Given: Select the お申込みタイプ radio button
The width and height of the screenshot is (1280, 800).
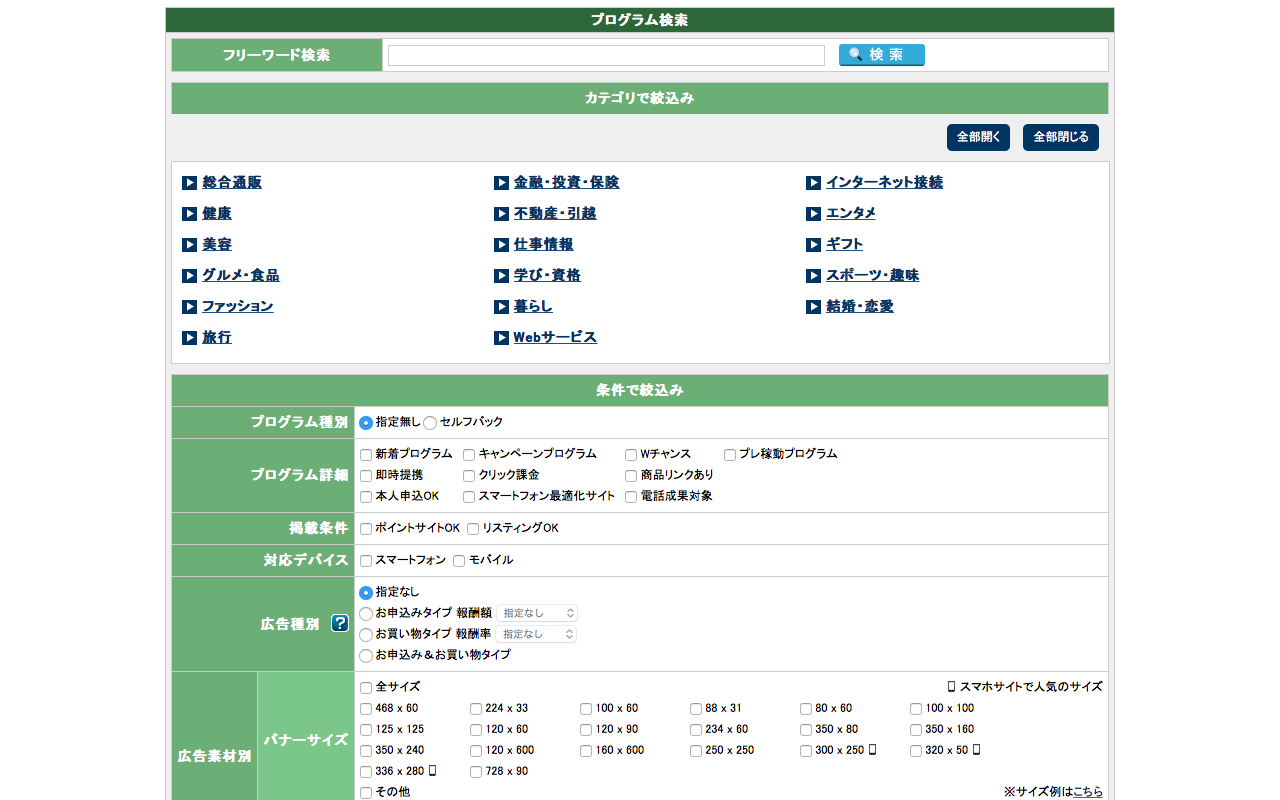Looking at the screenshot, I should click(366, 614).
